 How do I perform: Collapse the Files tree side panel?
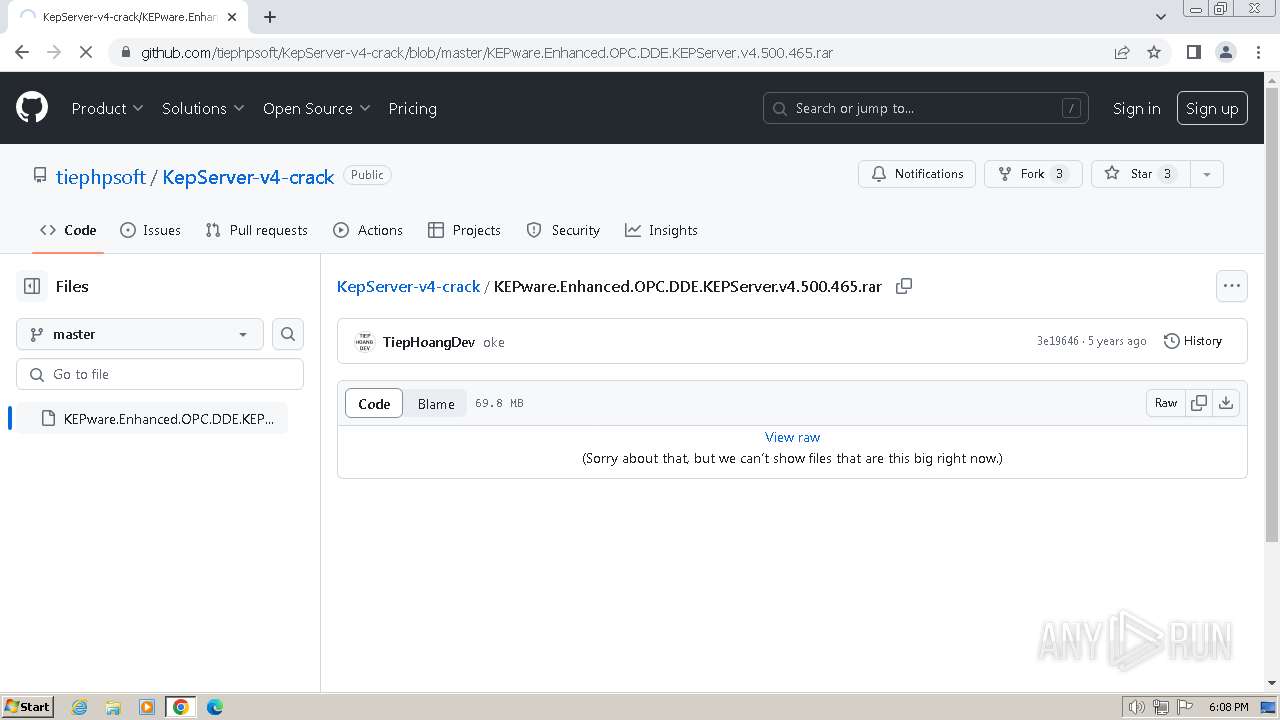(32, 286)
